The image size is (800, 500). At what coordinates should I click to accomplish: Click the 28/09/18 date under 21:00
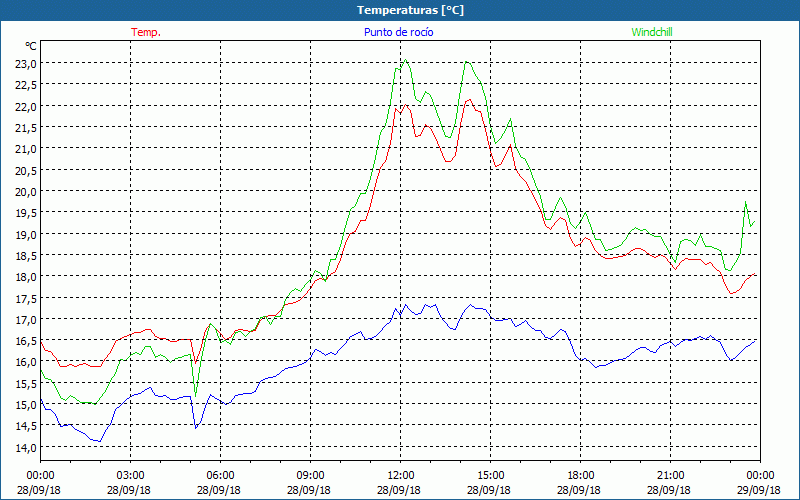coord(669,490)
